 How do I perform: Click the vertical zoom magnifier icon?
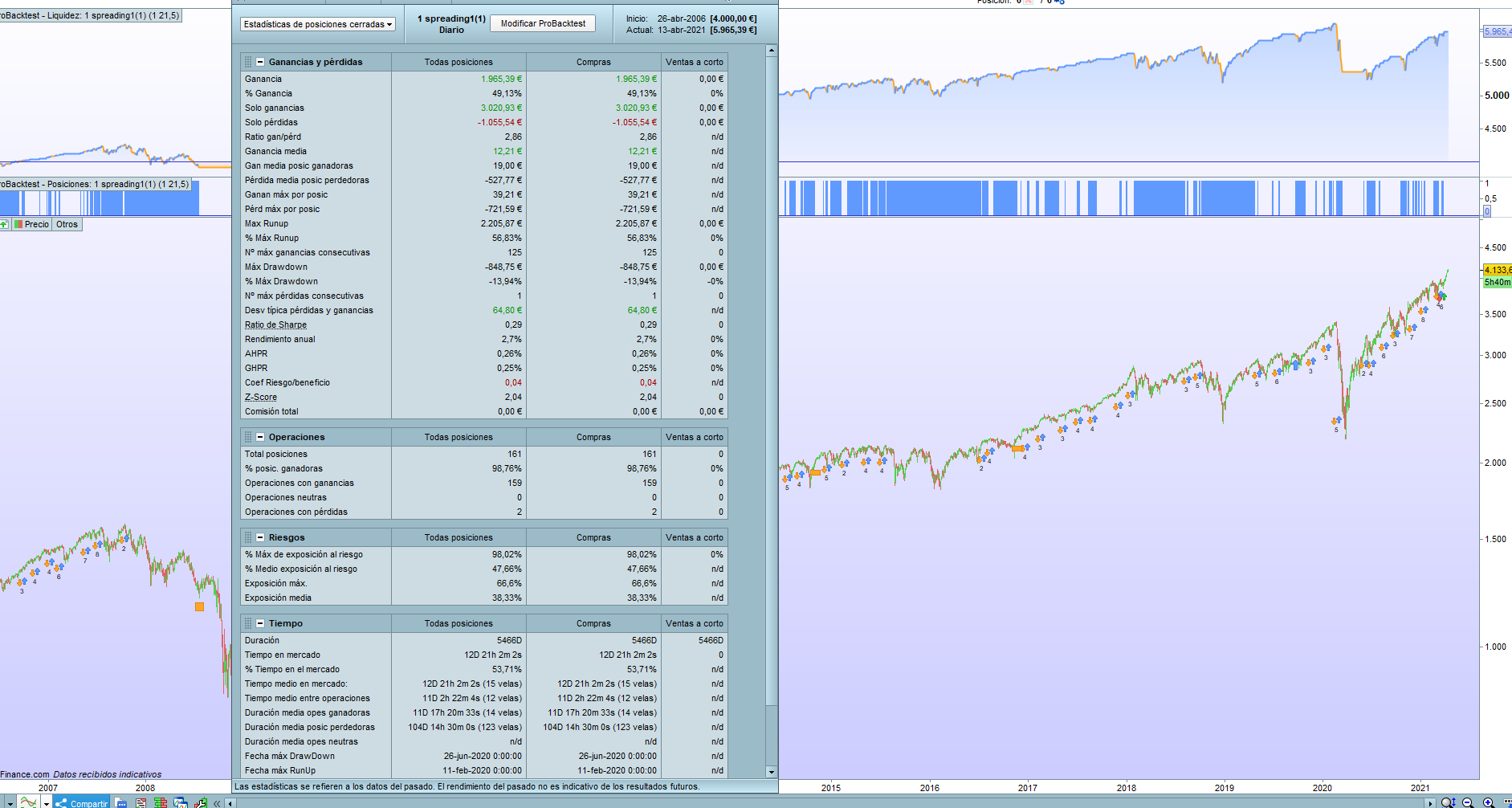[1448, 802]
